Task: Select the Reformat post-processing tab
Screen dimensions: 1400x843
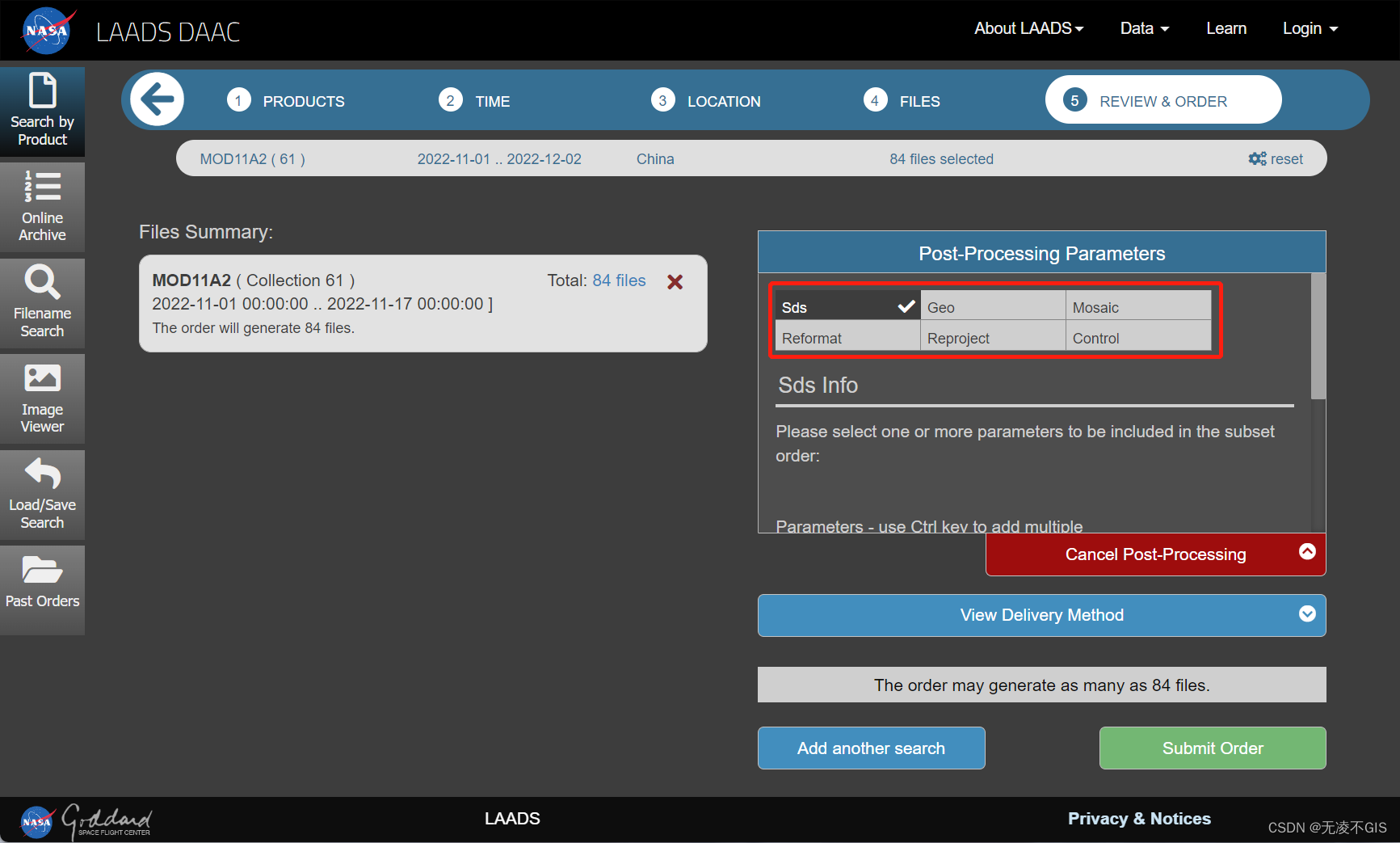Action: 847,335
